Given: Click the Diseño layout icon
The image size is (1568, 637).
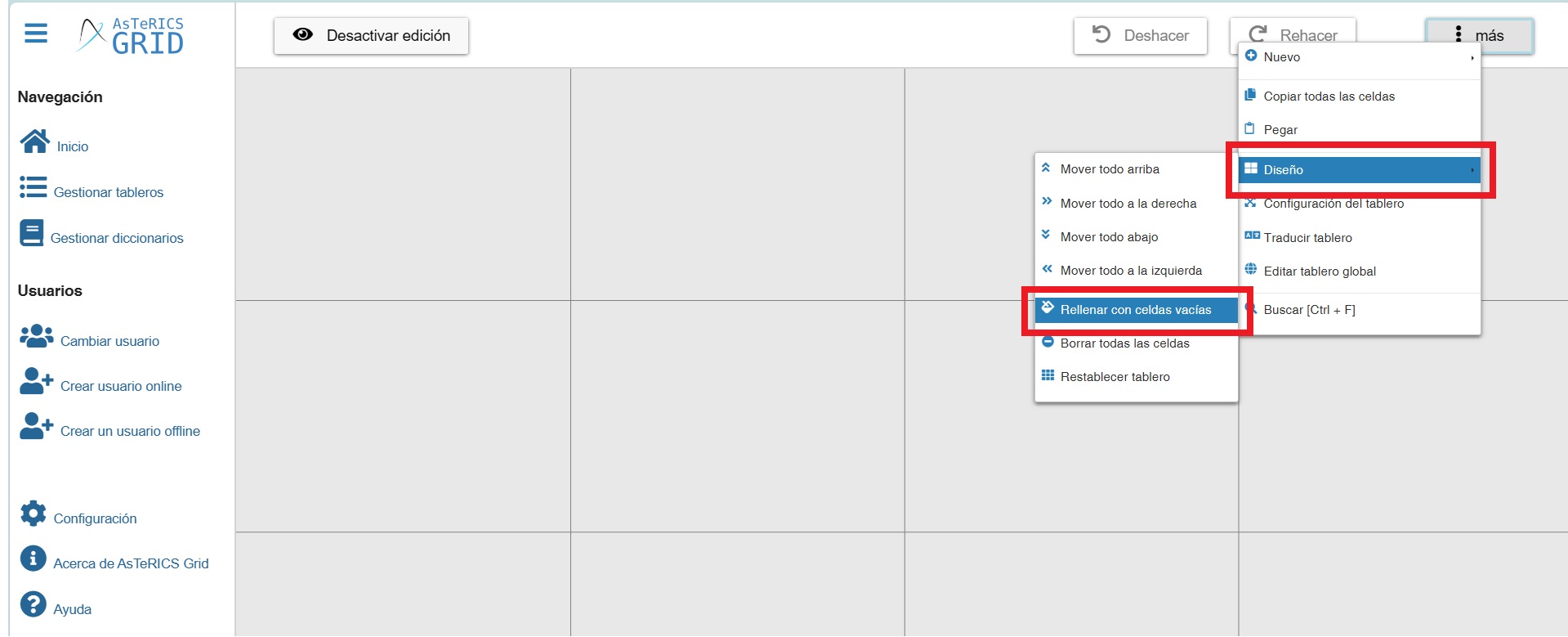Looking at the screenshot, I should (x=1251, y=168).
